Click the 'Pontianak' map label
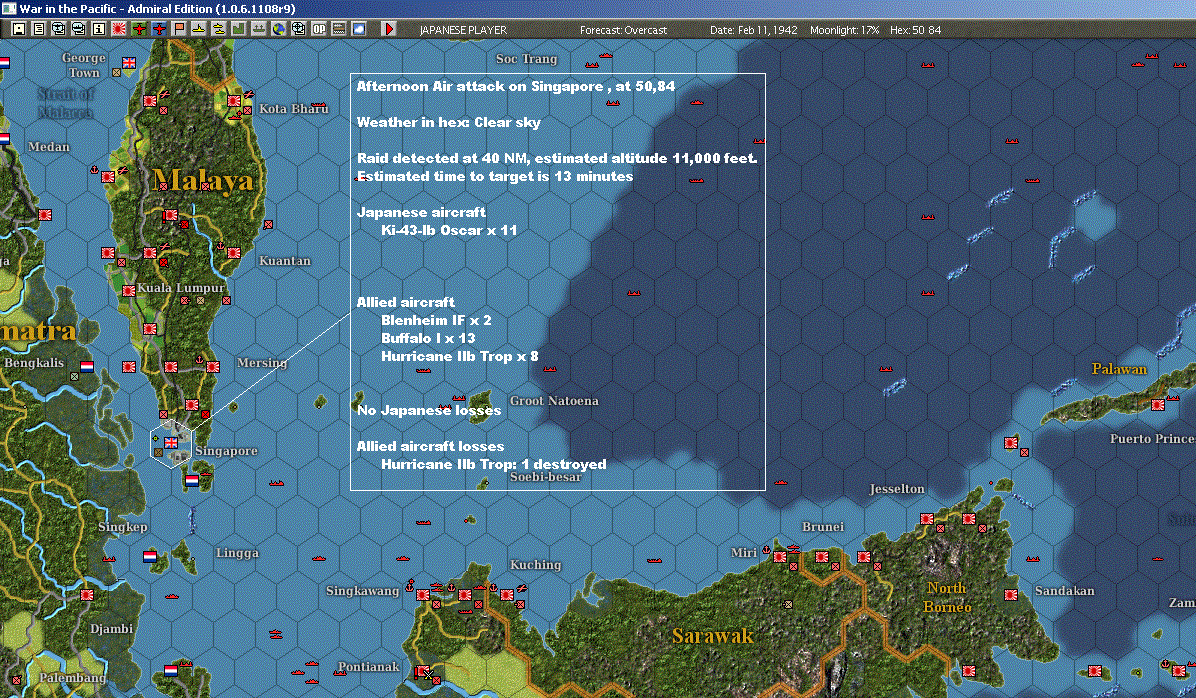This screenshot has height=698, width=1196. coord(368,666)
